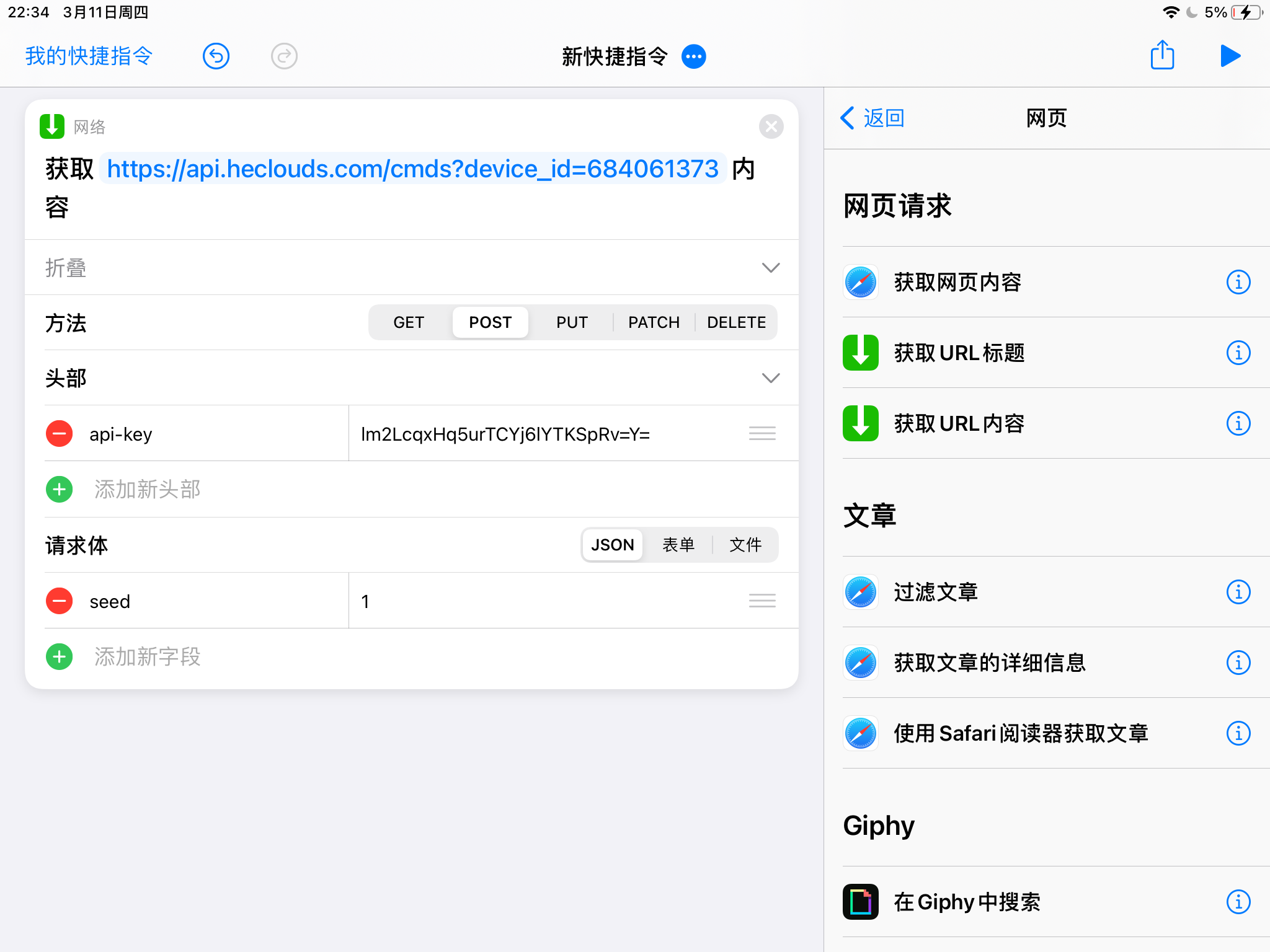1270x952 pixels.
Task: Go back with 返回 button
Action: (873, 118)
